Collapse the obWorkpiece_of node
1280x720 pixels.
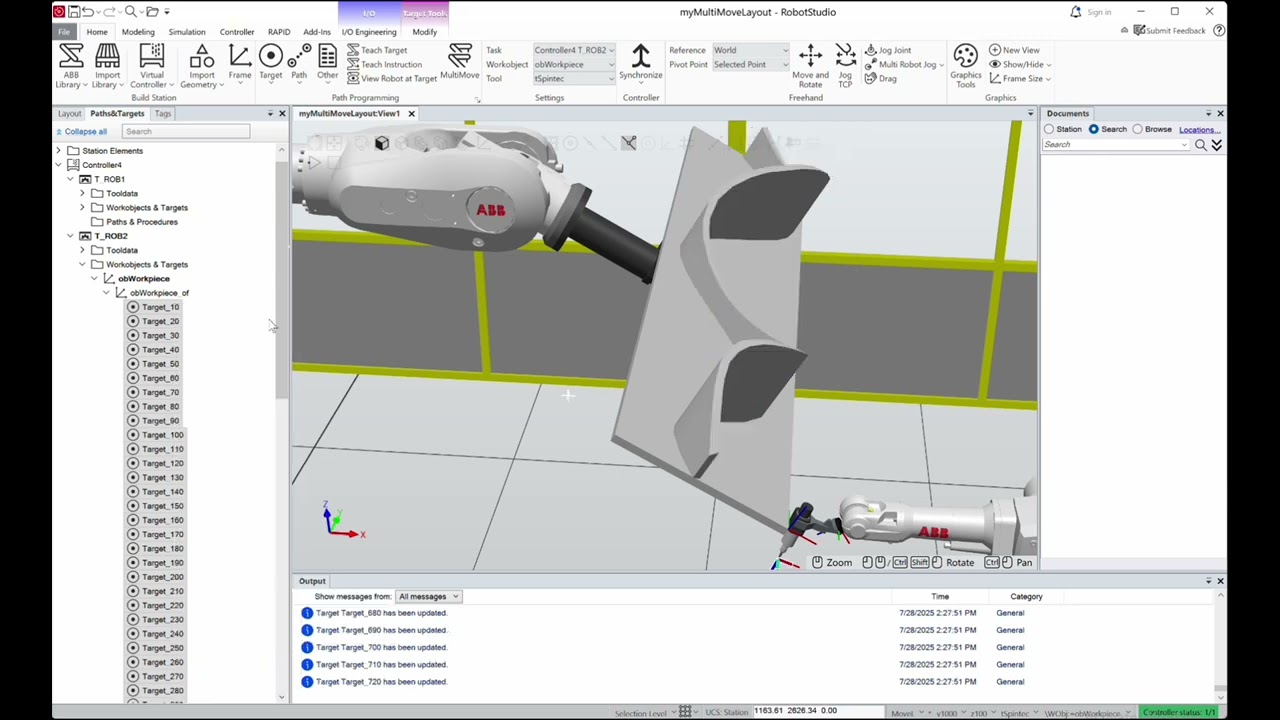pyautogui.click(x=106, y=293)
